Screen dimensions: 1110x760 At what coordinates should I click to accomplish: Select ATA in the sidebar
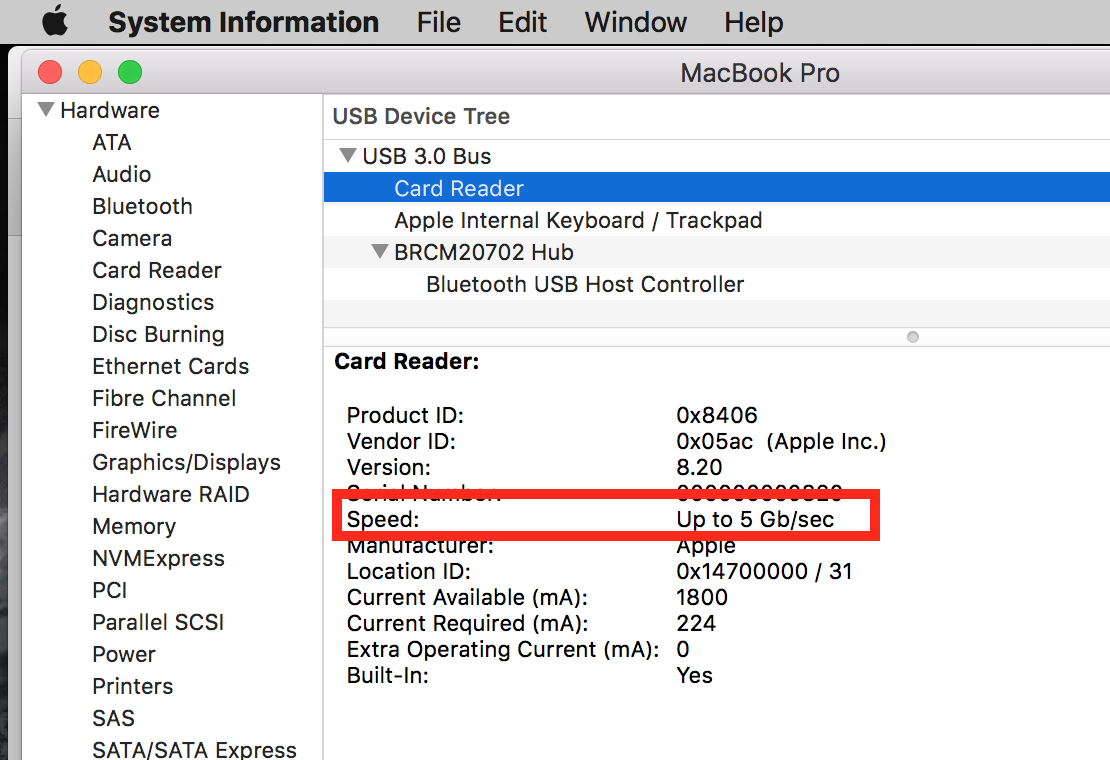click(x=112, y=142)
